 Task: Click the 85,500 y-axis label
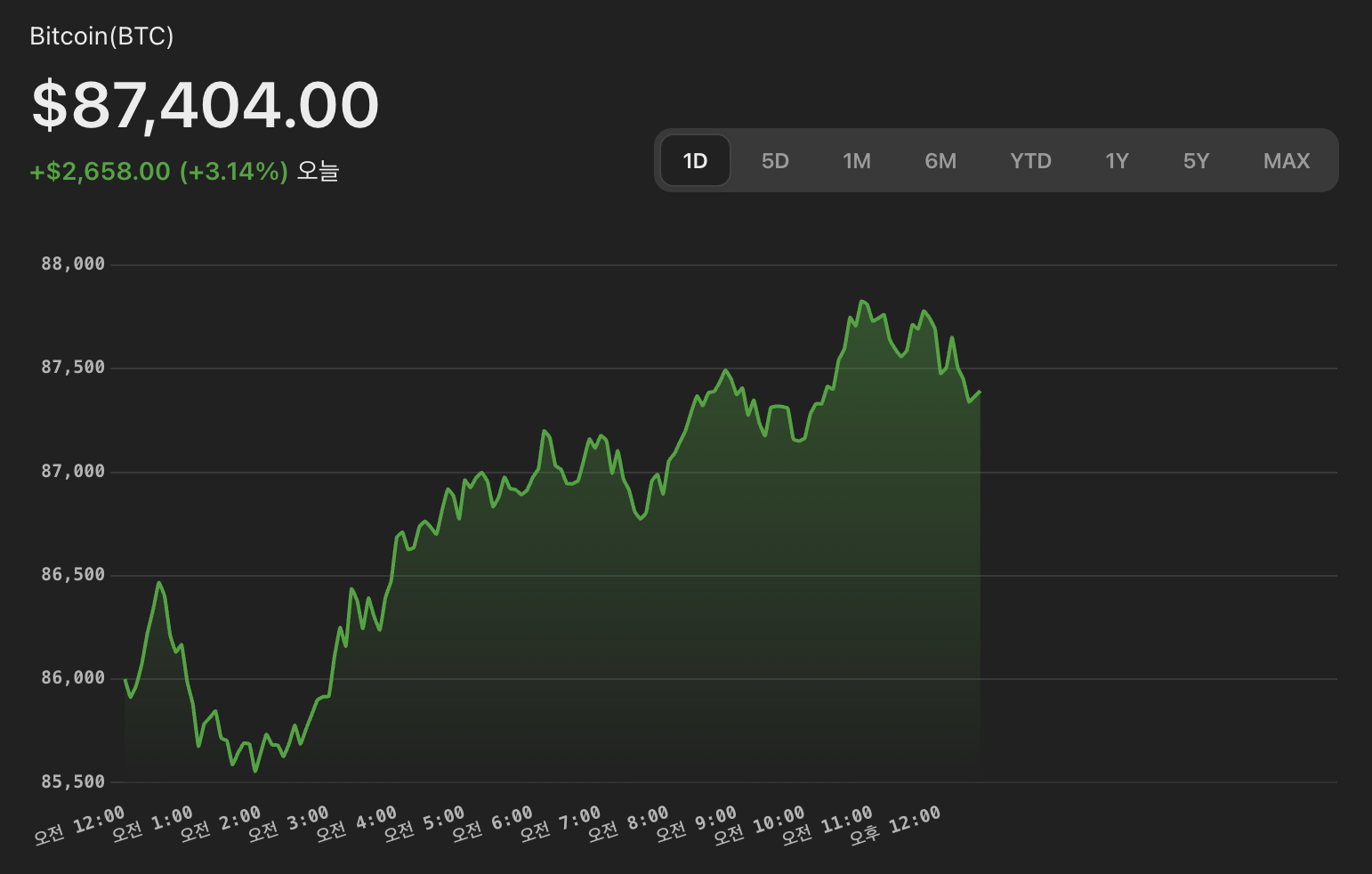click(x=73, y=781)
